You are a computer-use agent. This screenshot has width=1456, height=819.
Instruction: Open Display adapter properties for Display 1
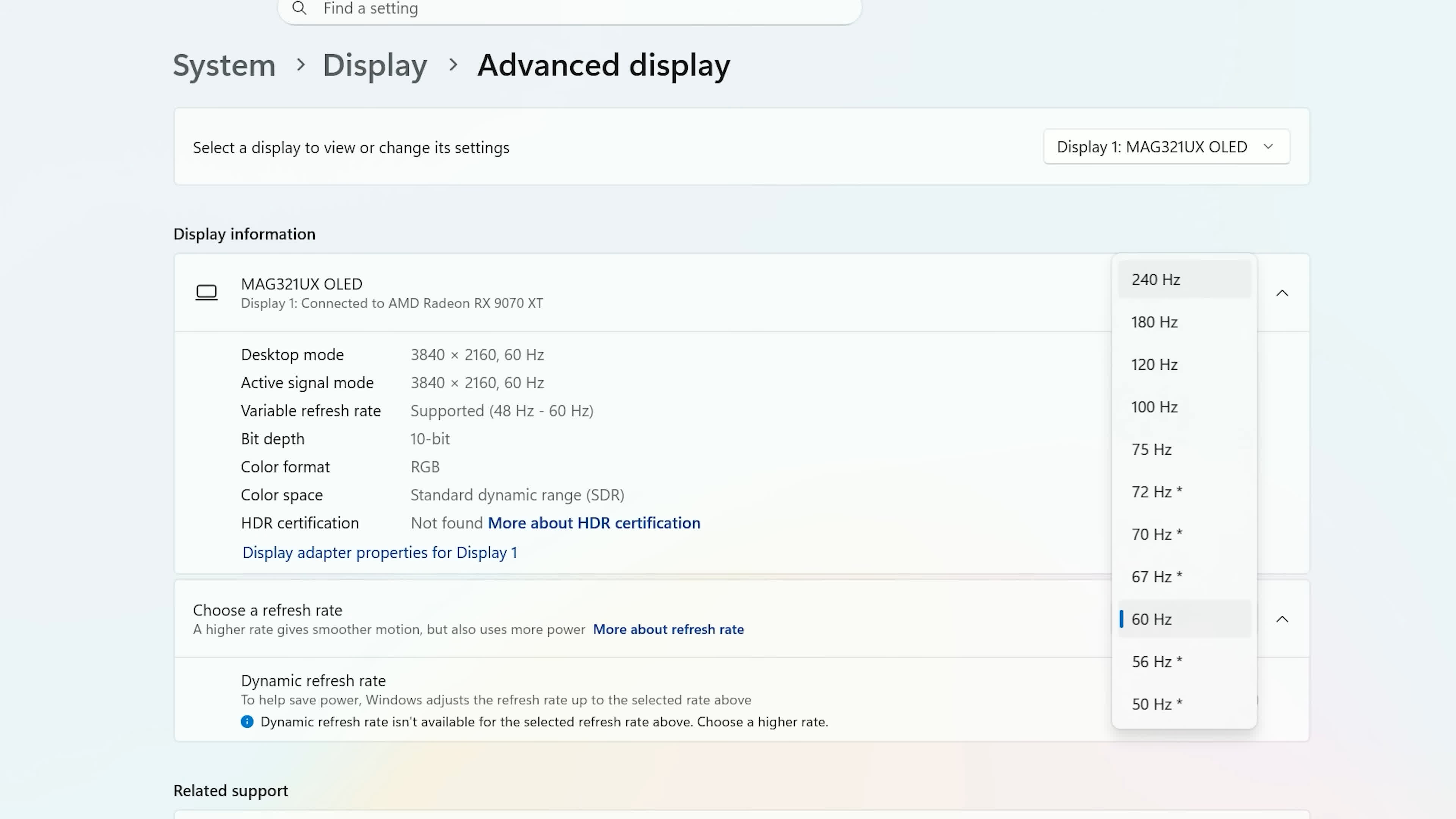tap(380, 552)
